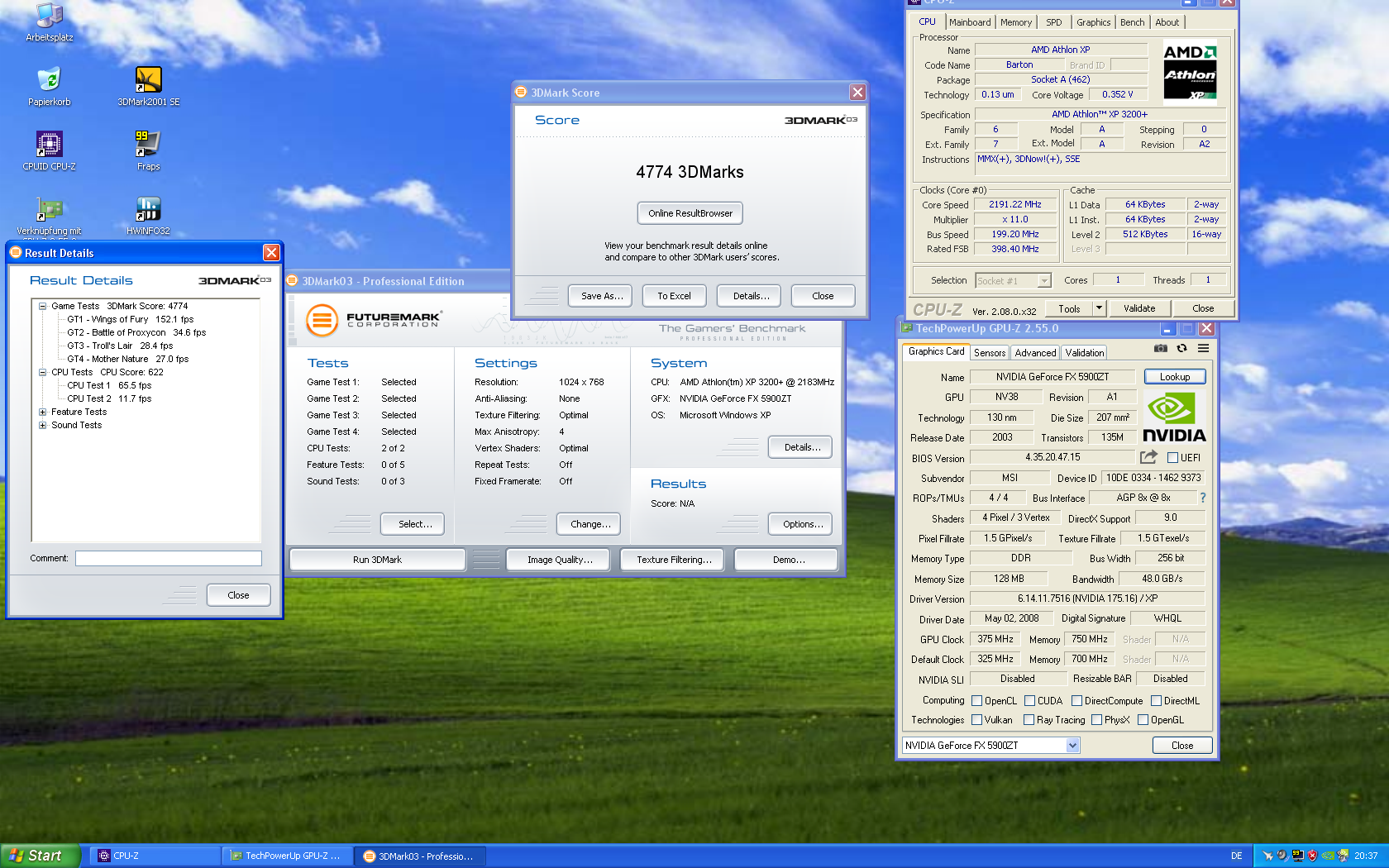Click the GPU-Z BIOS export share icon
Image resolution: width=1389 pixels, height=868 pixels.
[1148, 457]
